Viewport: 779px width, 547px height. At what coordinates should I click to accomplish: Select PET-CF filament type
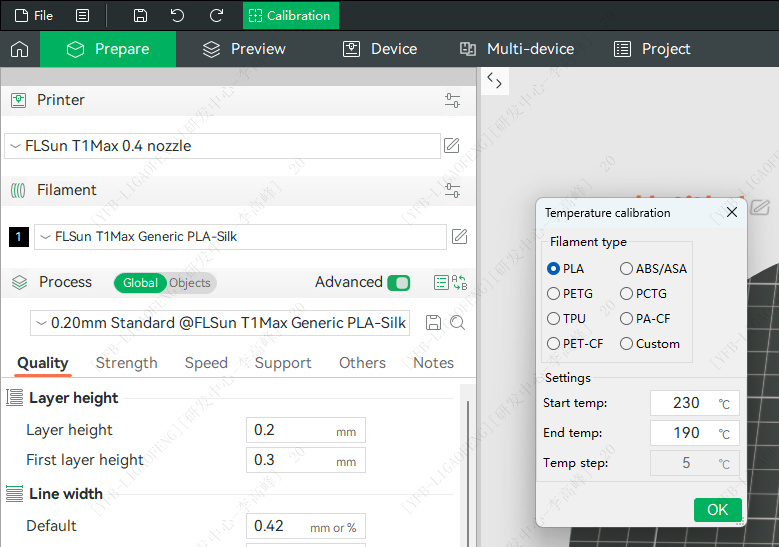click(575, 344)
